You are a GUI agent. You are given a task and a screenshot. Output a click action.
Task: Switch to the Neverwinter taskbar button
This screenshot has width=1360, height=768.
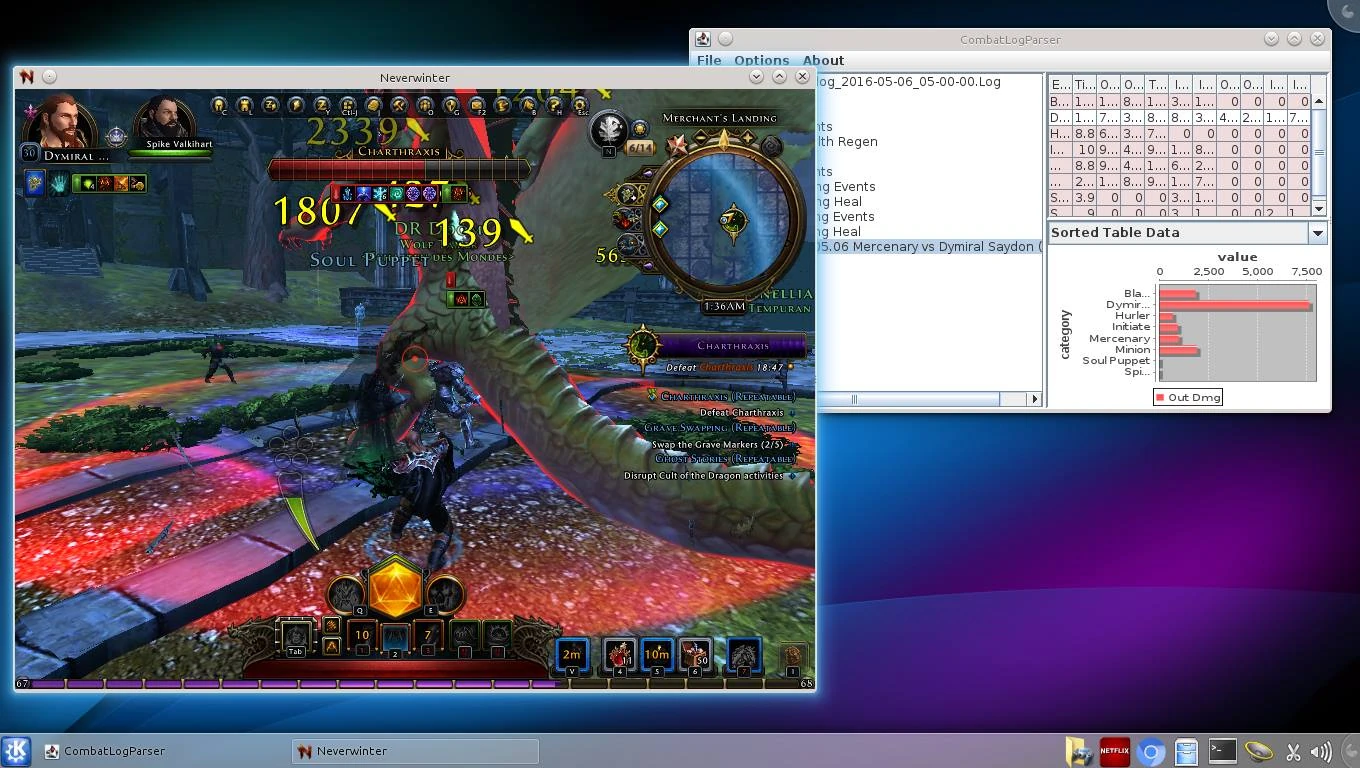415,751
